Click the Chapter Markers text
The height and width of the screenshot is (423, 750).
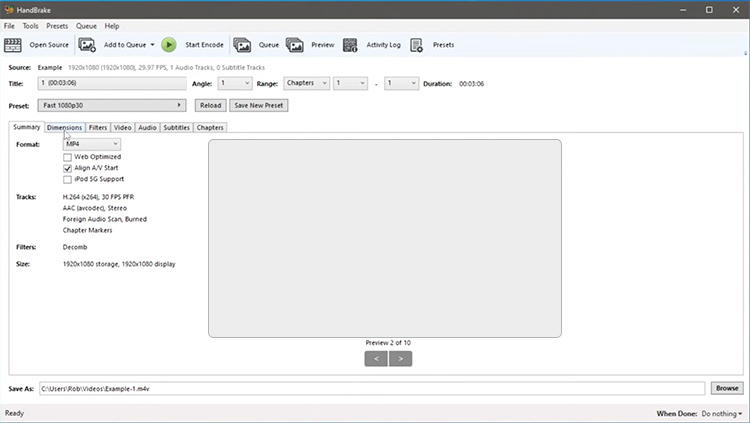click(x=88, y=230)
